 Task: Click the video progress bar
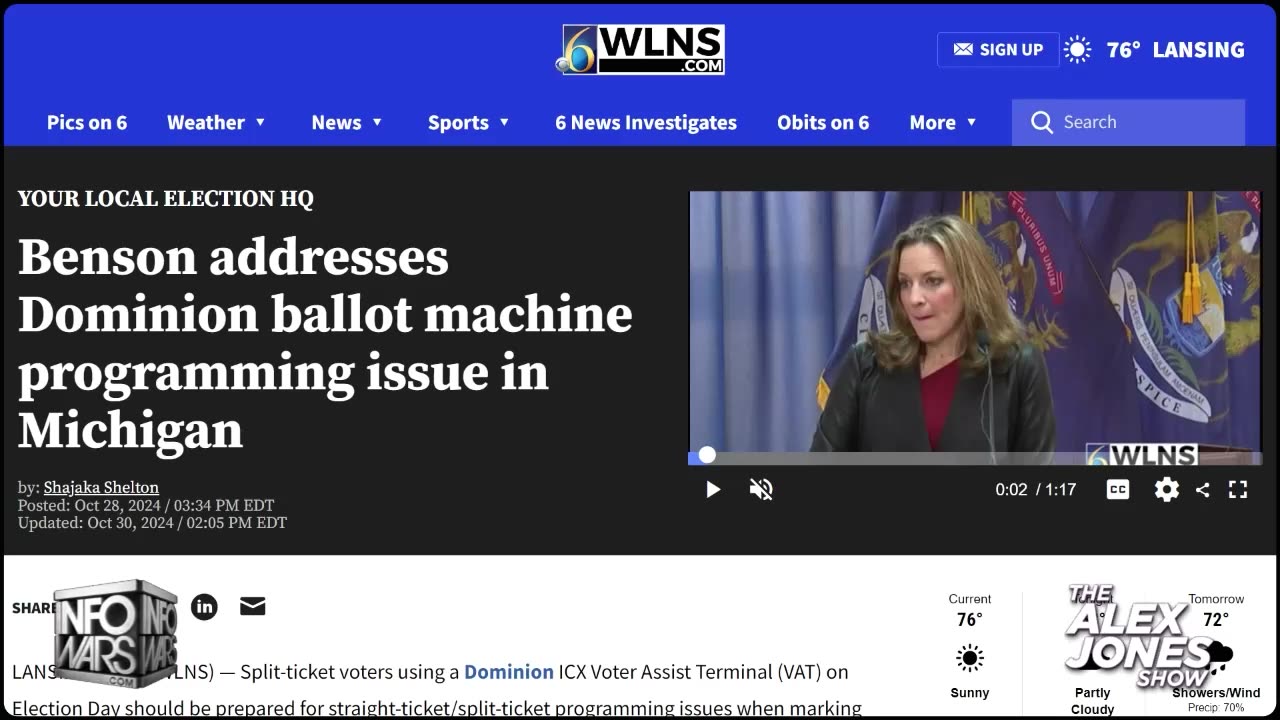[975, 457]
